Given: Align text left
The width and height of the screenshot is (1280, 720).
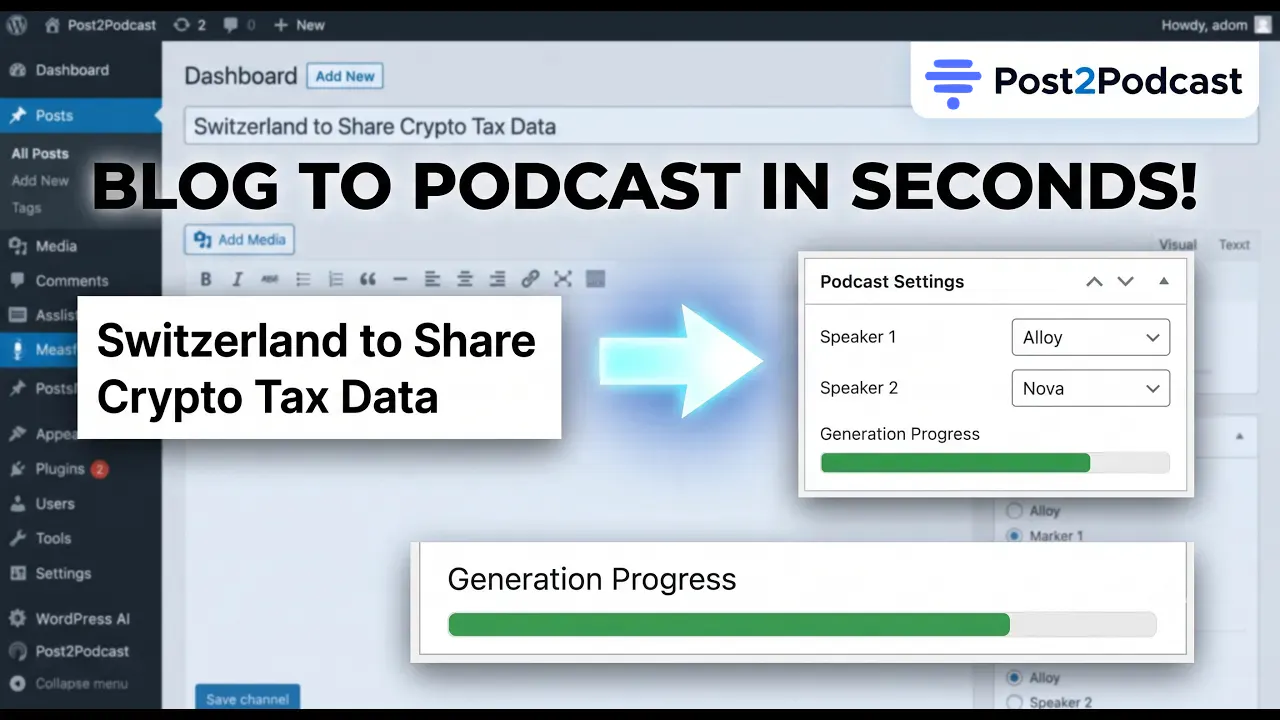Looking at the screenshot, I should coord(432,279).
